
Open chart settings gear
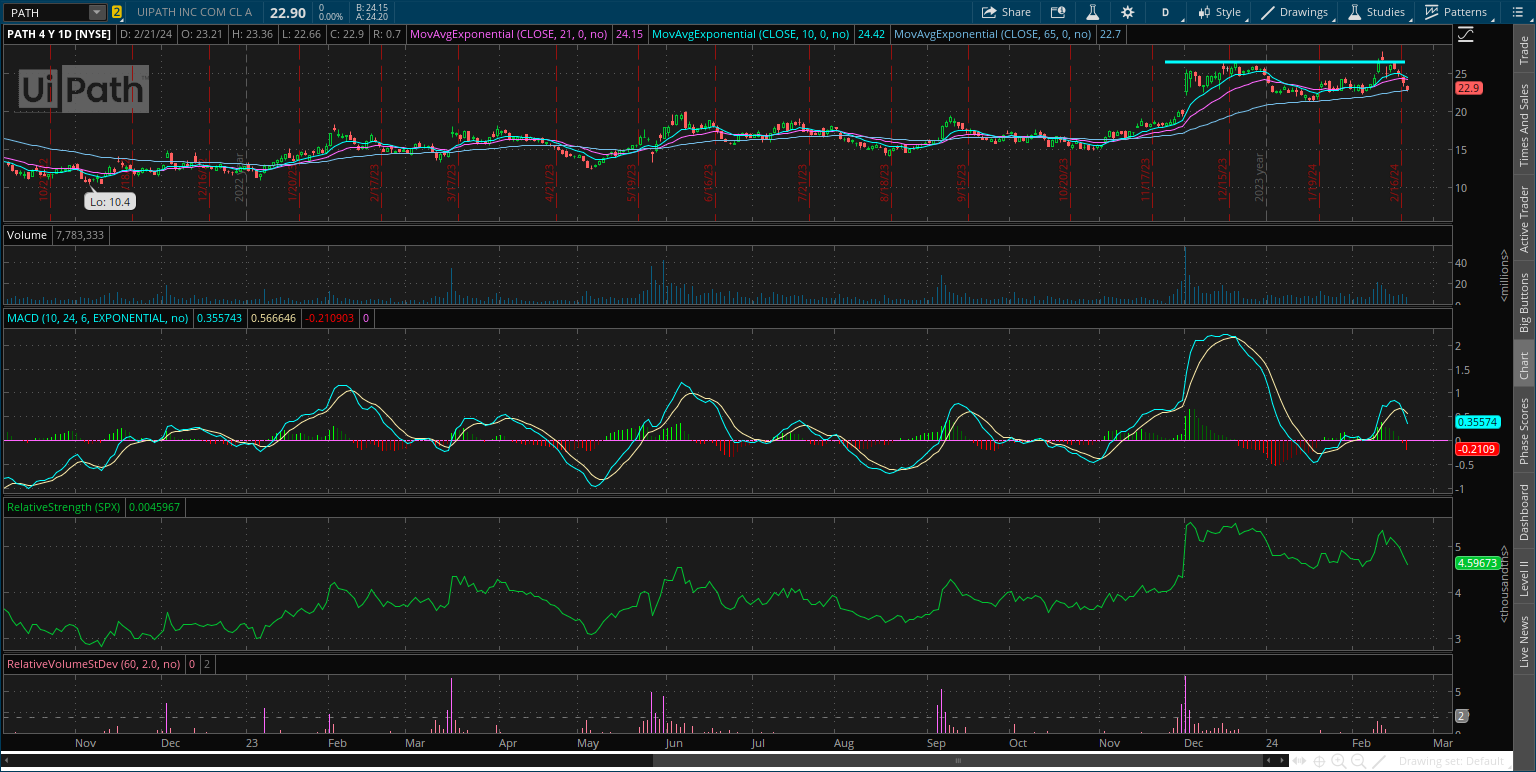pyautogui.click(x=1128, y=12)
